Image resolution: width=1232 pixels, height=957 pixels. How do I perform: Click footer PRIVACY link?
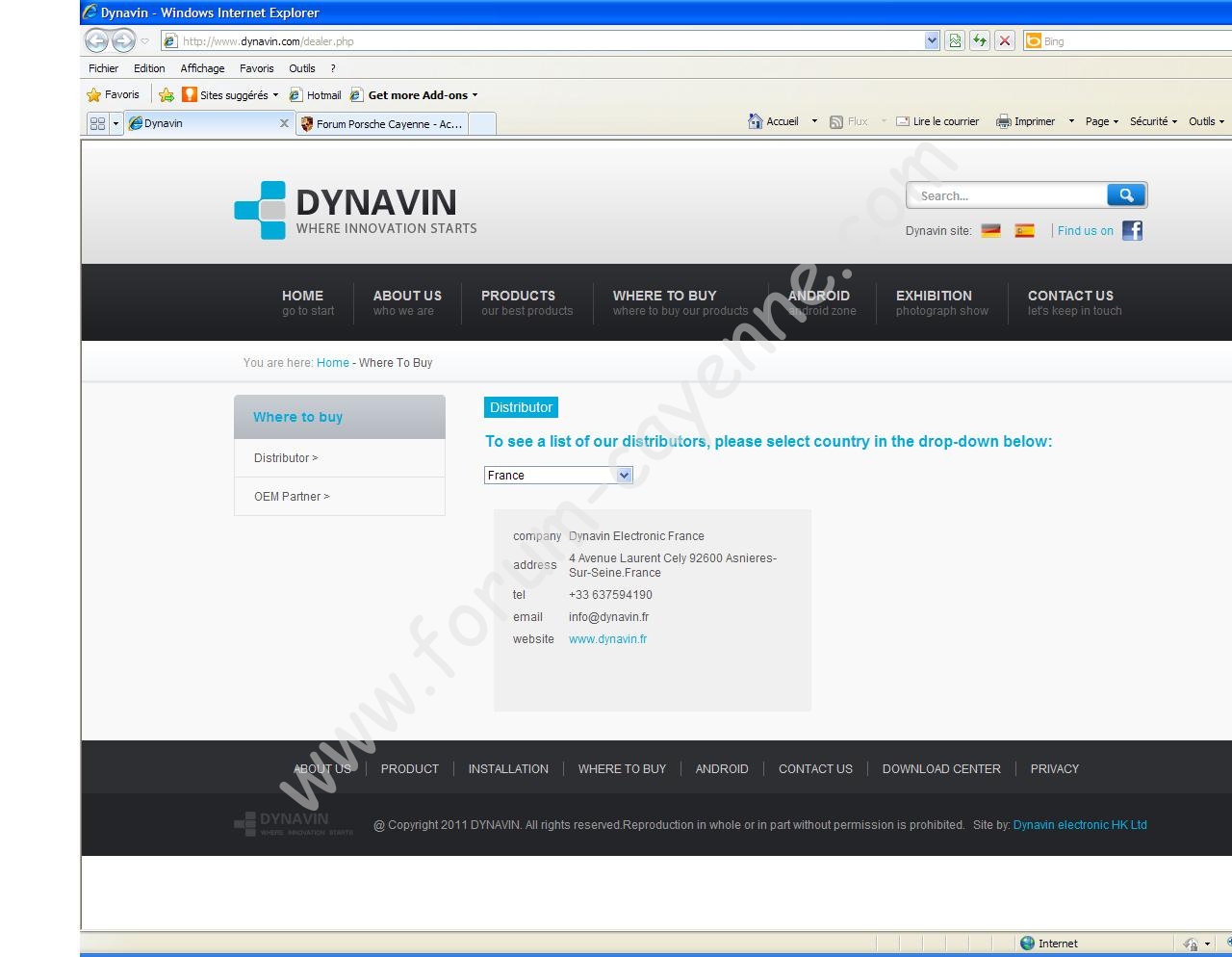1054,769
